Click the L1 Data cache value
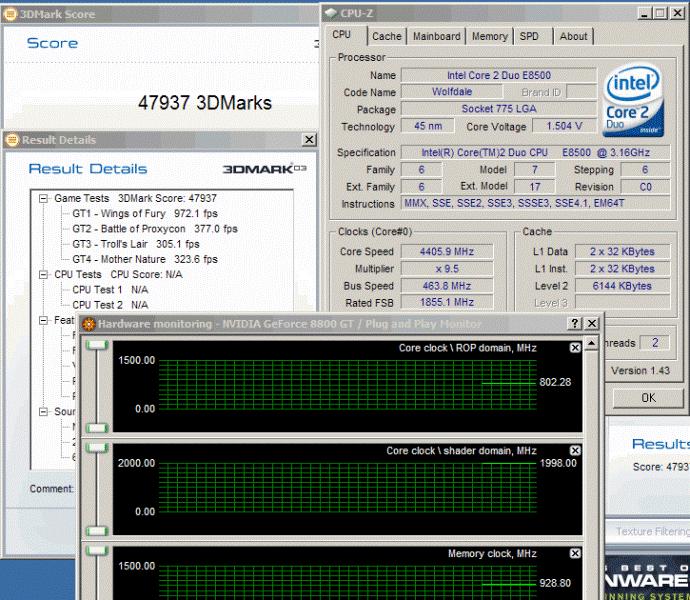This screenshot has width=690, height=600. point(622,251)
